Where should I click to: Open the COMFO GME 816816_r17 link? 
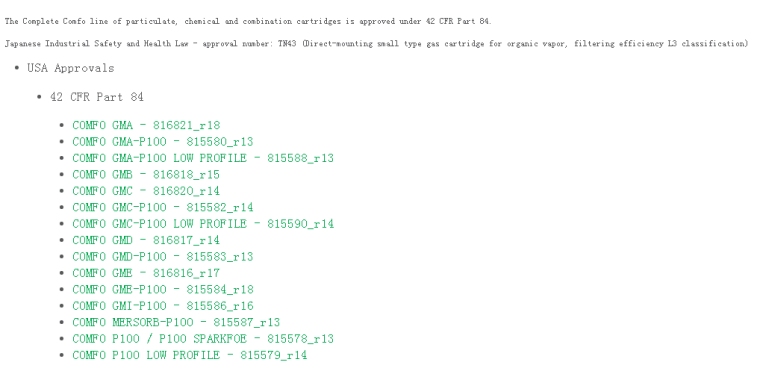coord(146,273)
